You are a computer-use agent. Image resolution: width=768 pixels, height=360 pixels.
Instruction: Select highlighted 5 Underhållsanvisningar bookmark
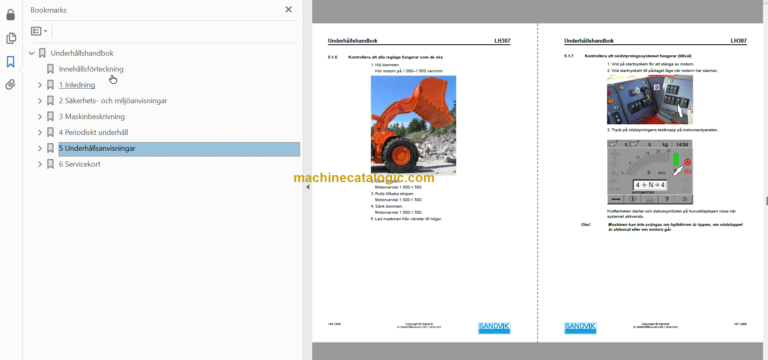179,149
